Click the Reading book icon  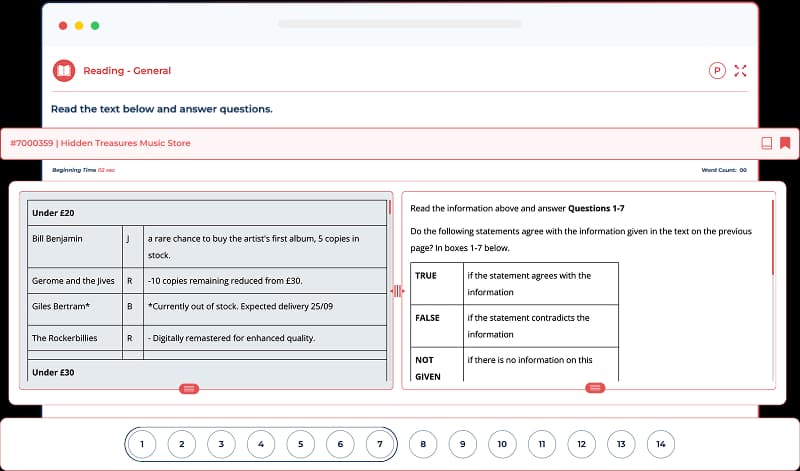[63, 71]
